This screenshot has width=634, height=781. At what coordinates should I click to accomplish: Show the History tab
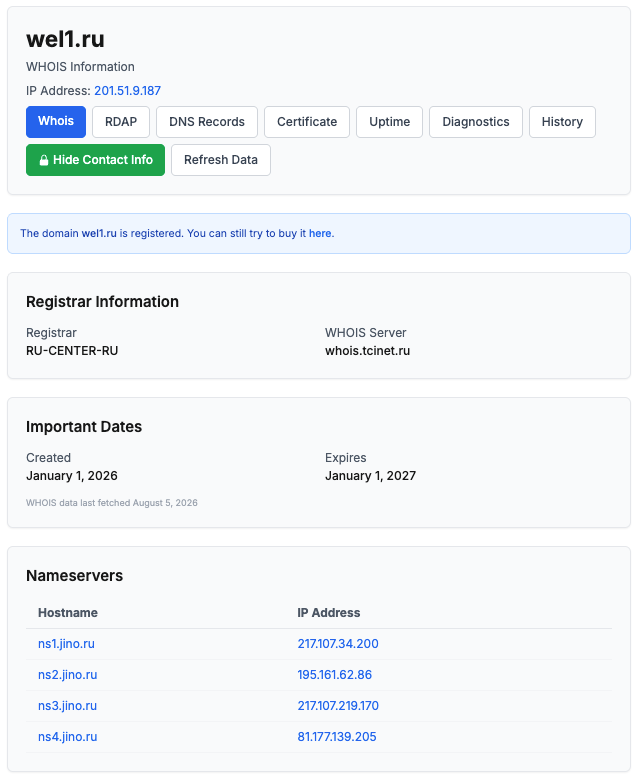click(x=562, y=122)
